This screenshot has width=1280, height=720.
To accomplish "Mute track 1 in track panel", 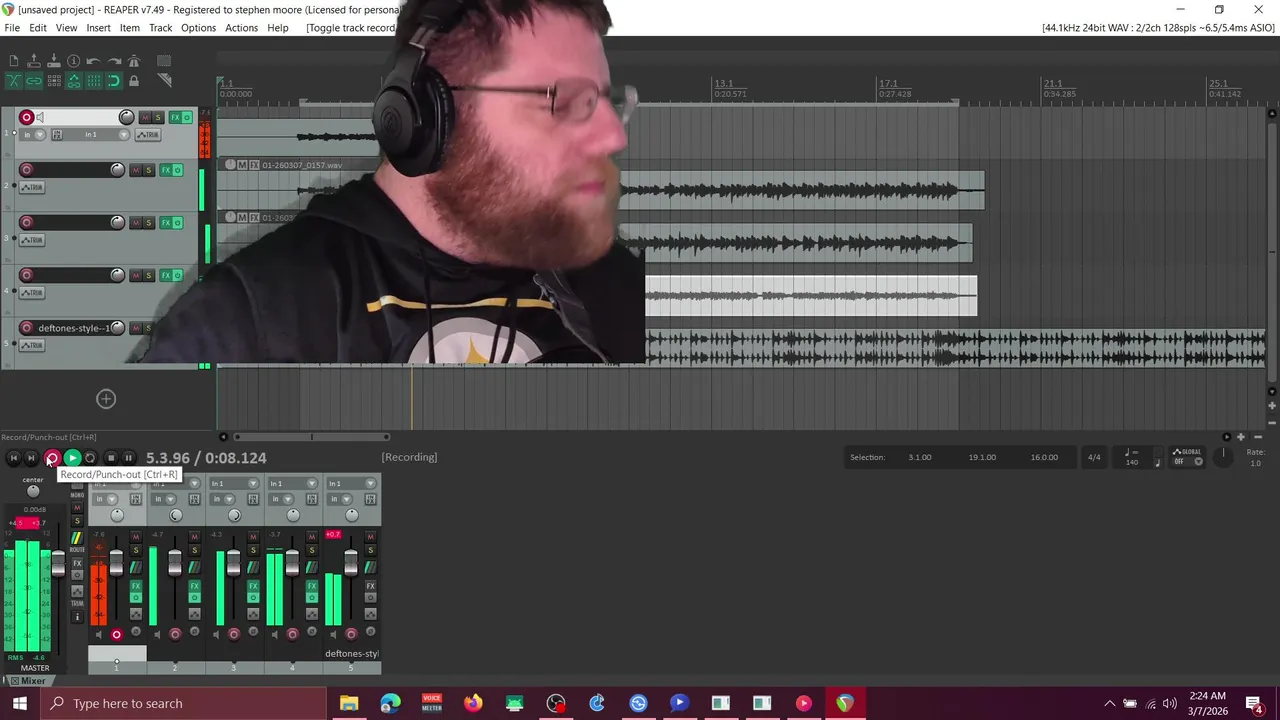I will [145, 117].
